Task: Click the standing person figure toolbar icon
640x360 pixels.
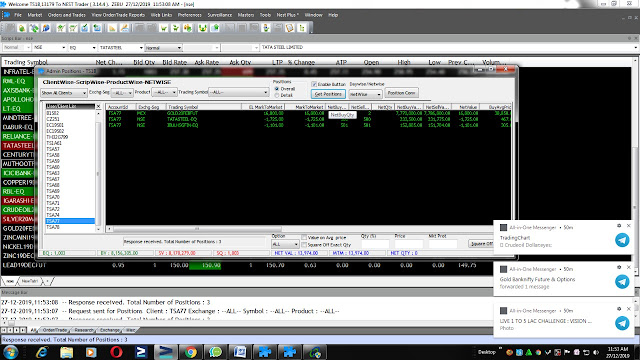Action: pyautogui.click(x=266, y=28)
